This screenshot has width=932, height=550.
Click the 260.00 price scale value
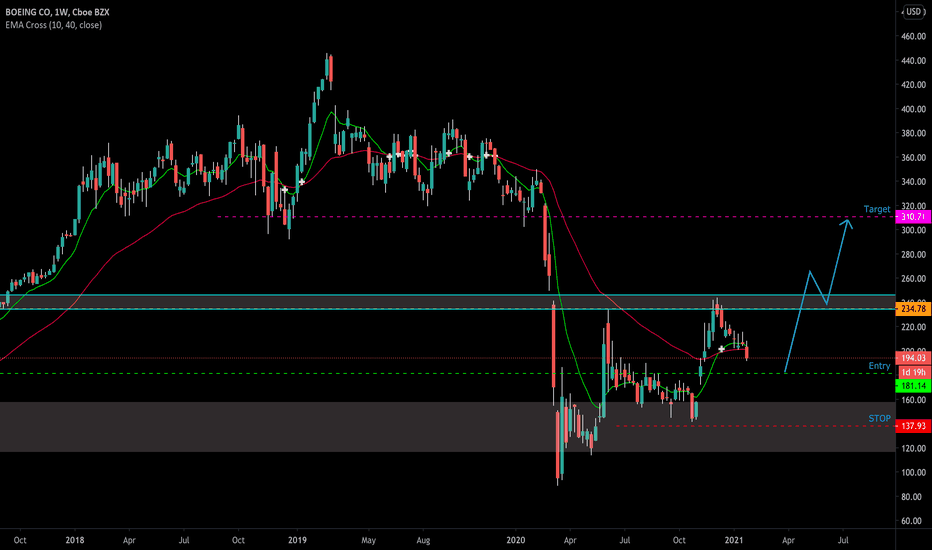(x=914, y=279)
